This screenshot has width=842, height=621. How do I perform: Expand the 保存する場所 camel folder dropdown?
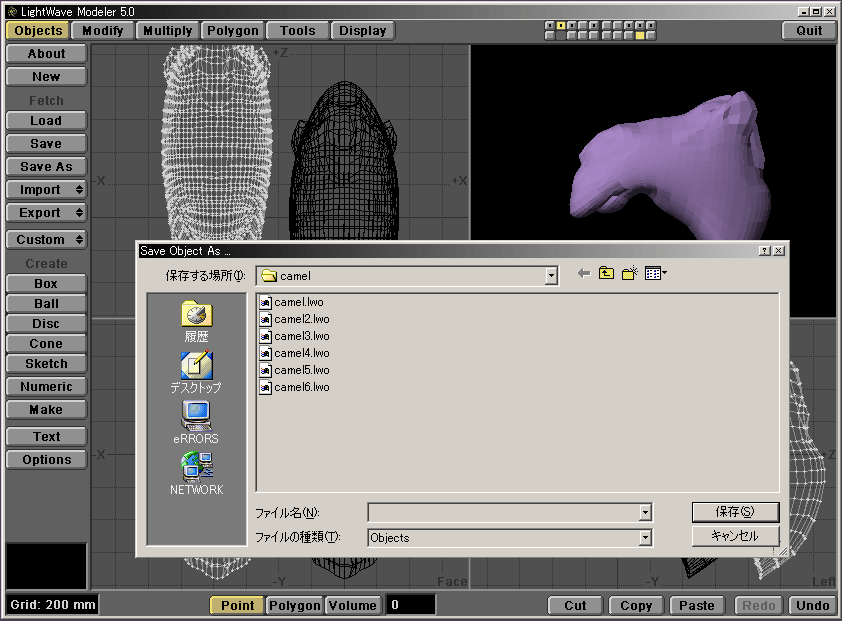point(551,276)
